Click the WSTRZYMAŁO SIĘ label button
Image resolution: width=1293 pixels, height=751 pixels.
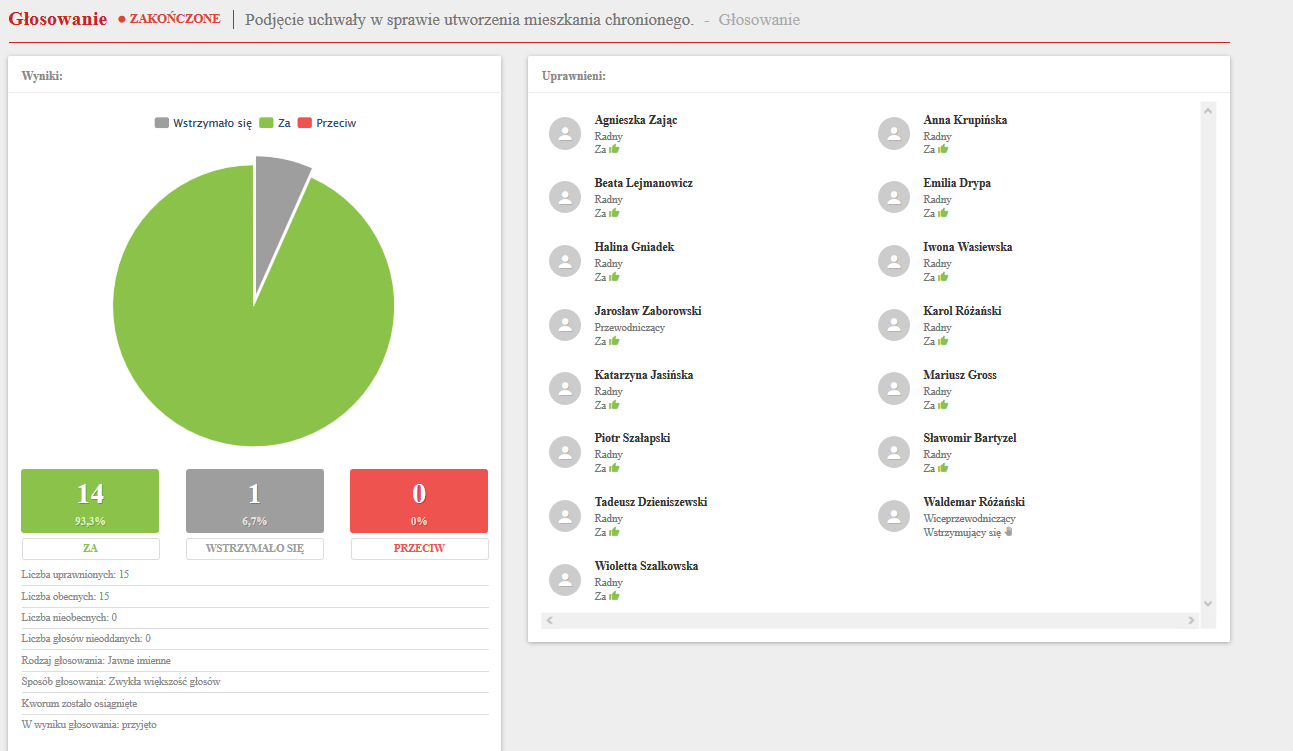(254, 549)
